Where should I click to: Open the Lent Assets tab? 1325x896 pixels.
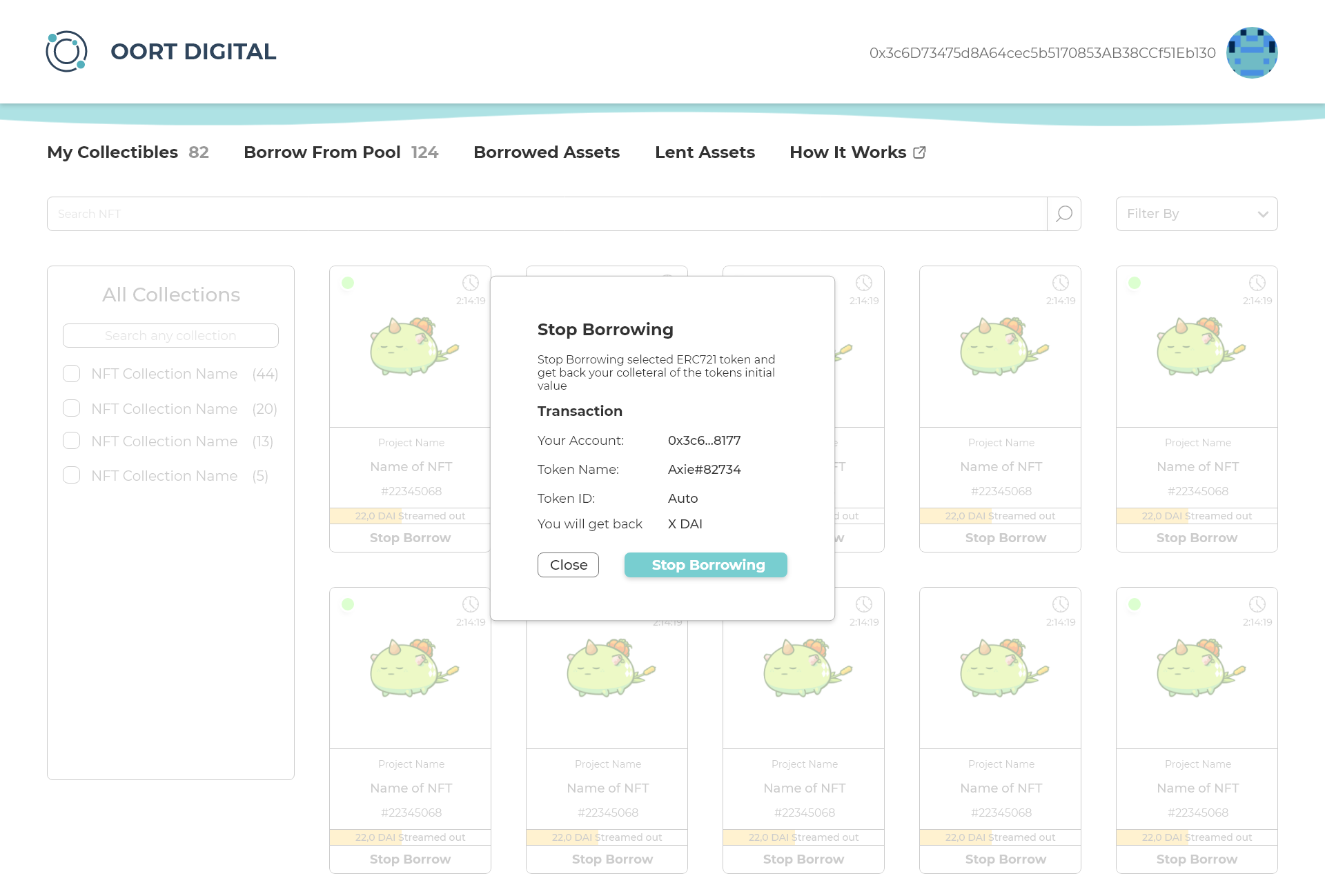705,152
